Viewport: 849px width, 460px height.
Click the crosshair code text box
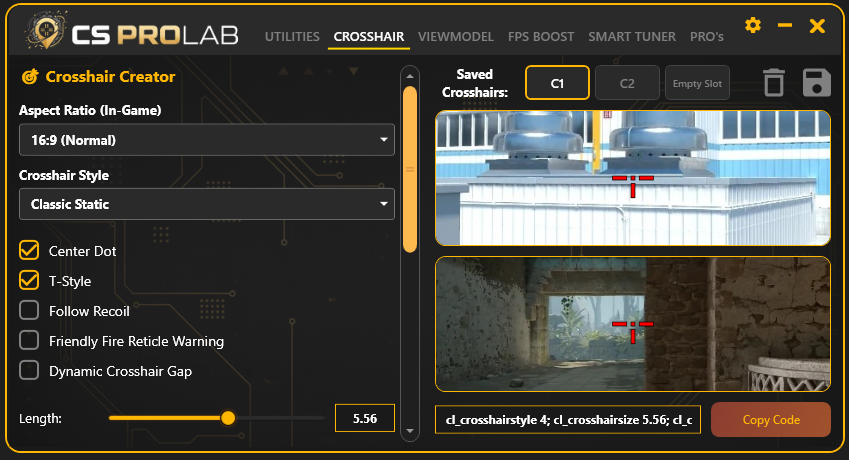[568, 419]
